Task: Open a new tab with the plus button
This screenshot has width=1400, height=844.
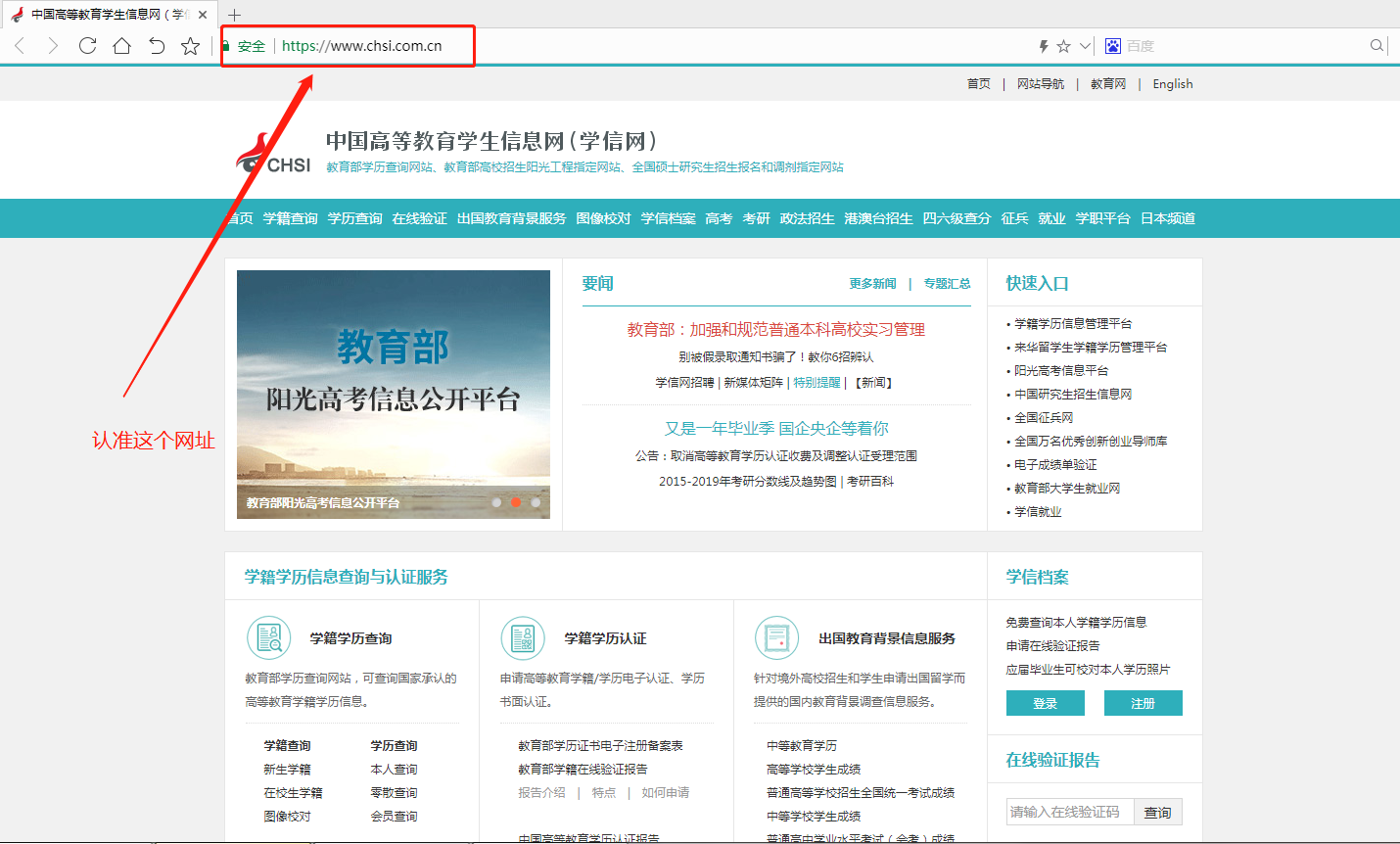Action: (234, 15)
